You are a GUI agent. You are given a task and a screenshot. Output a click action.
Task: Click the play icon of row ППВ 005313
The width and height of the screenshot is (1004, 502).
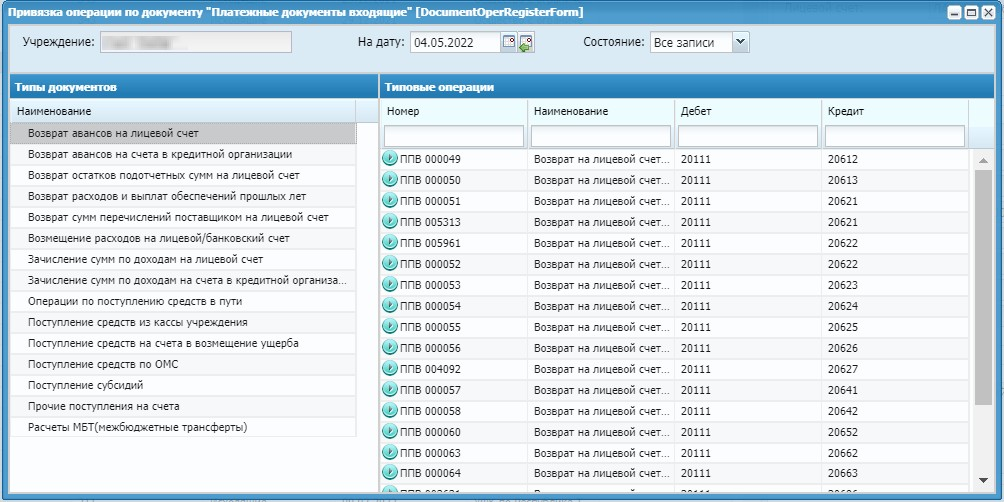pyautogui.click(x=390, y=222)
